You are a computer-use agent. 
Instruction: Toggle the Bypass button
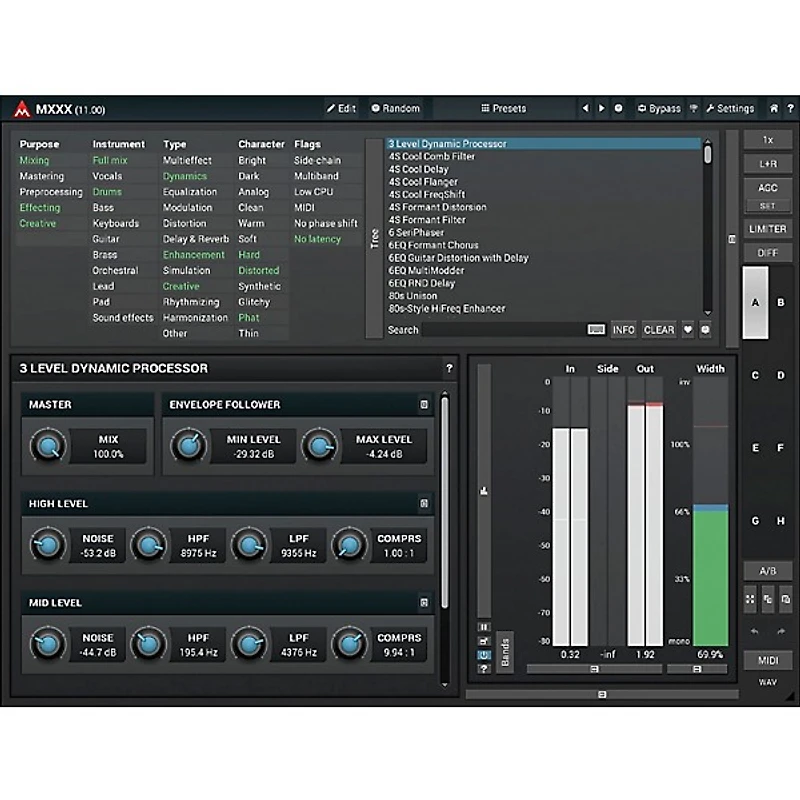point(658,108)
